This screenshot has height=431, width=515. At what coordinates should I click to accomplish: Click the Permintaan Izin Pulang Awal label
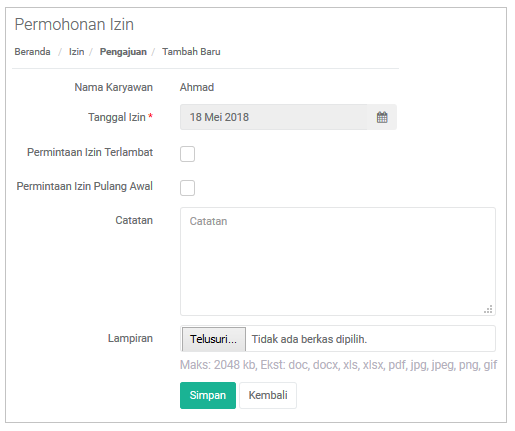(x=85, y=186)
